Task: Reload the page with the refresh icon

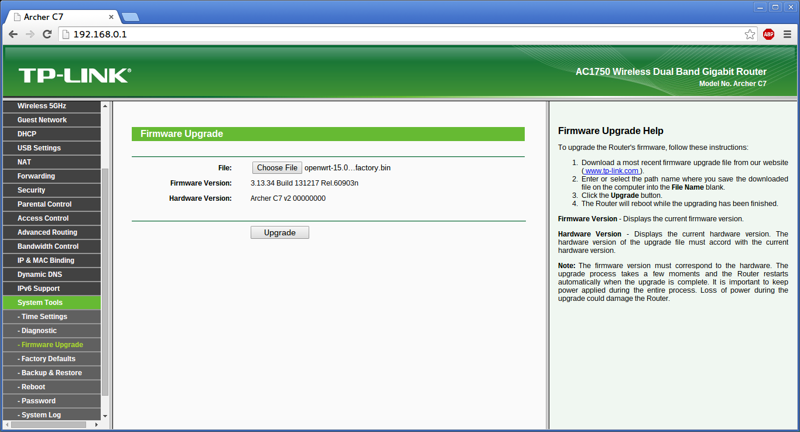Action: tap(47, 34)
